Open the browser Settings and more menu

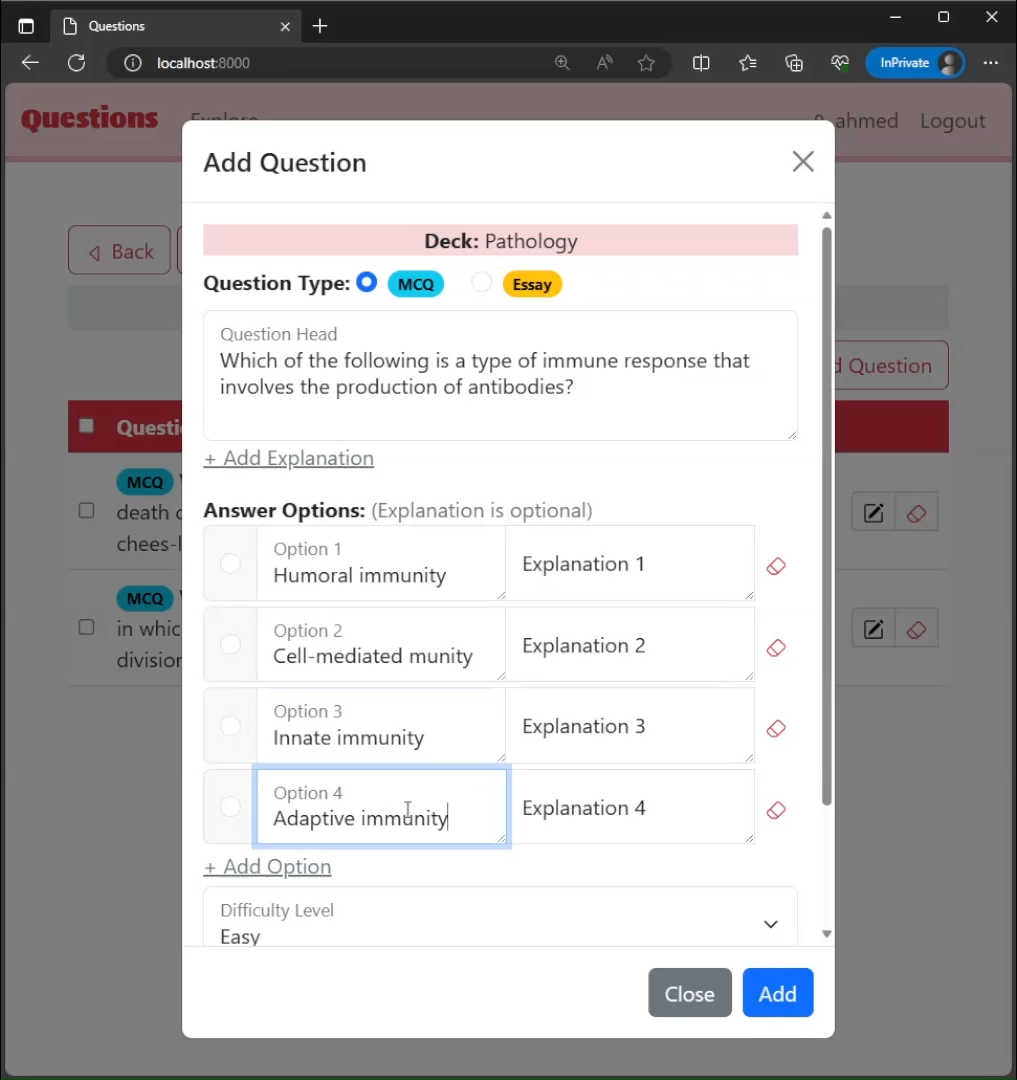pyautogui.click(x=990, y=63)
